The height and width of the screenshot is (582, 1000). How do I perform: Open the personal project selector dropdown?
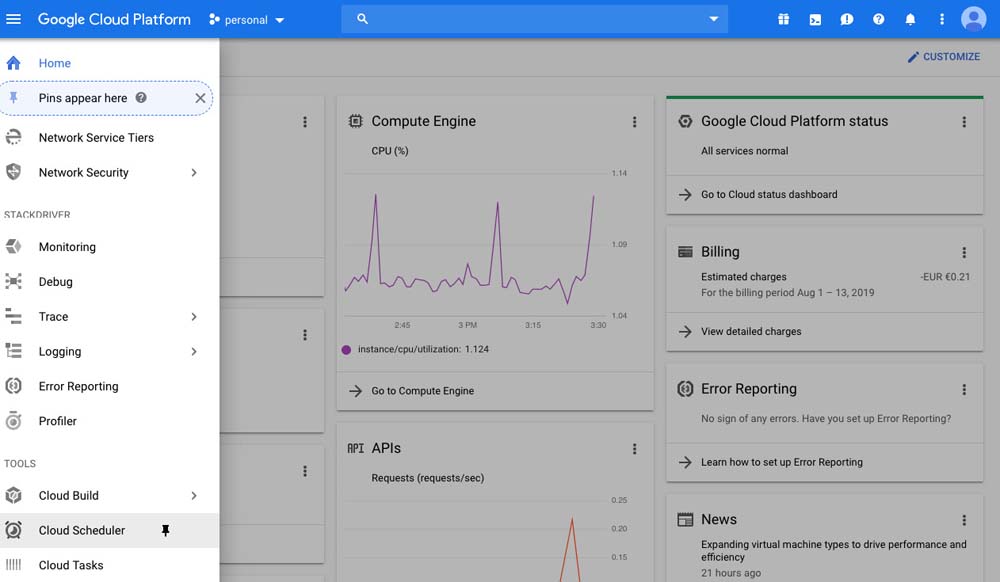click(x=247, y=20)
